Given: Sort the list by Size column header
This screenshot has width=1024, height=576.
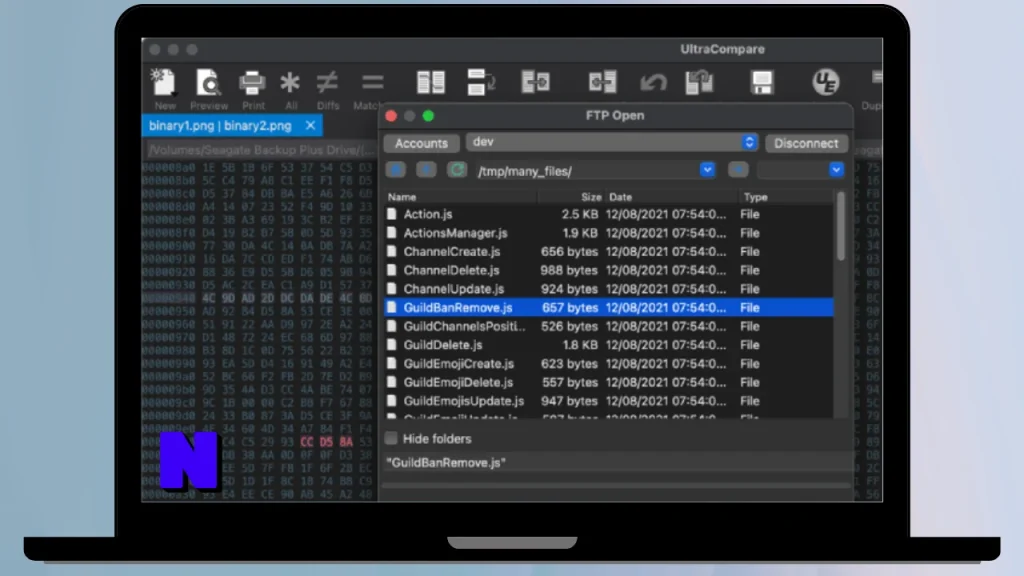Looking at the screenshot, I should pos(570,197).
